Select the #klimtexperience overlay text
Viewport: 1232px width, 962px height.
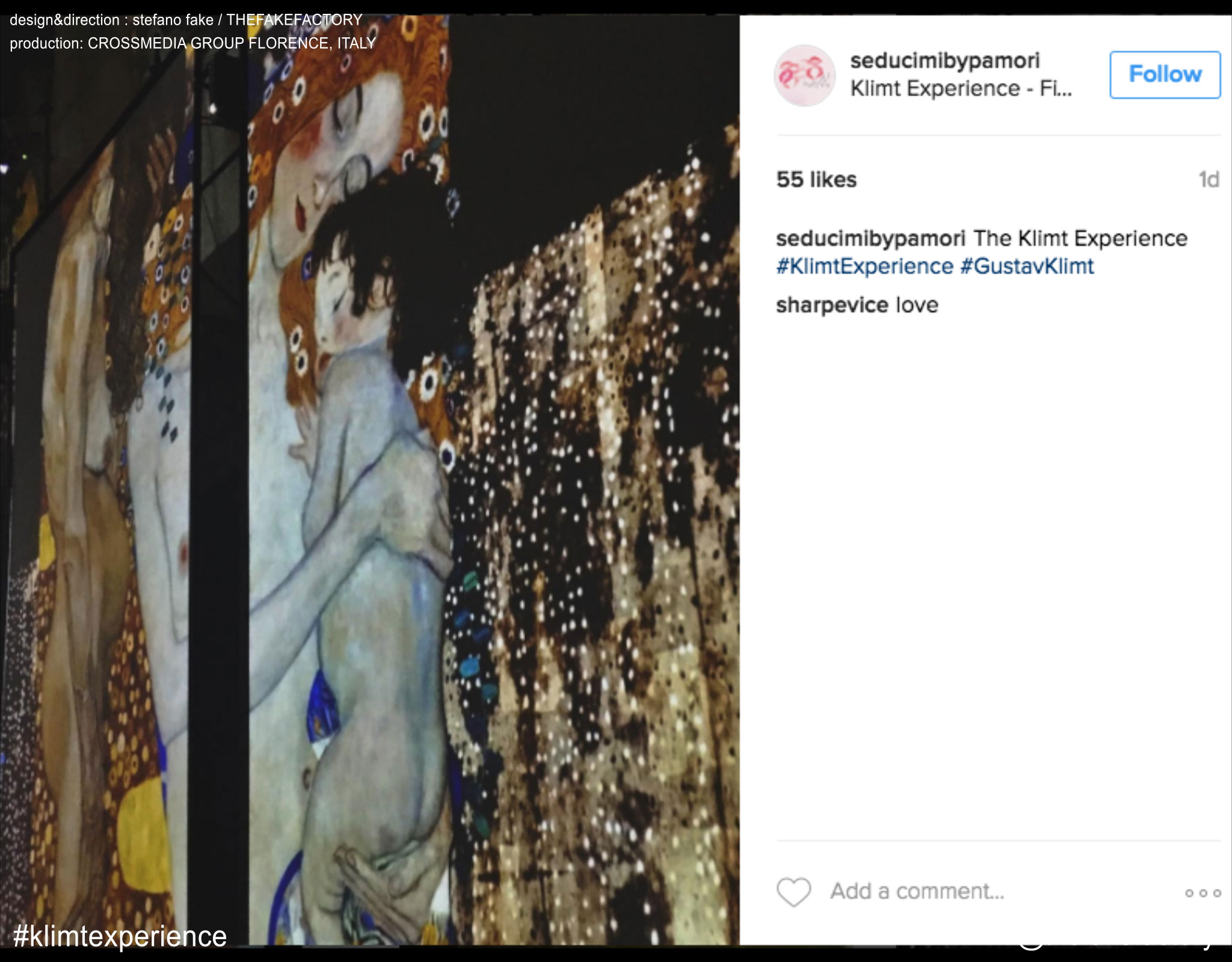(x=120, y=936)
